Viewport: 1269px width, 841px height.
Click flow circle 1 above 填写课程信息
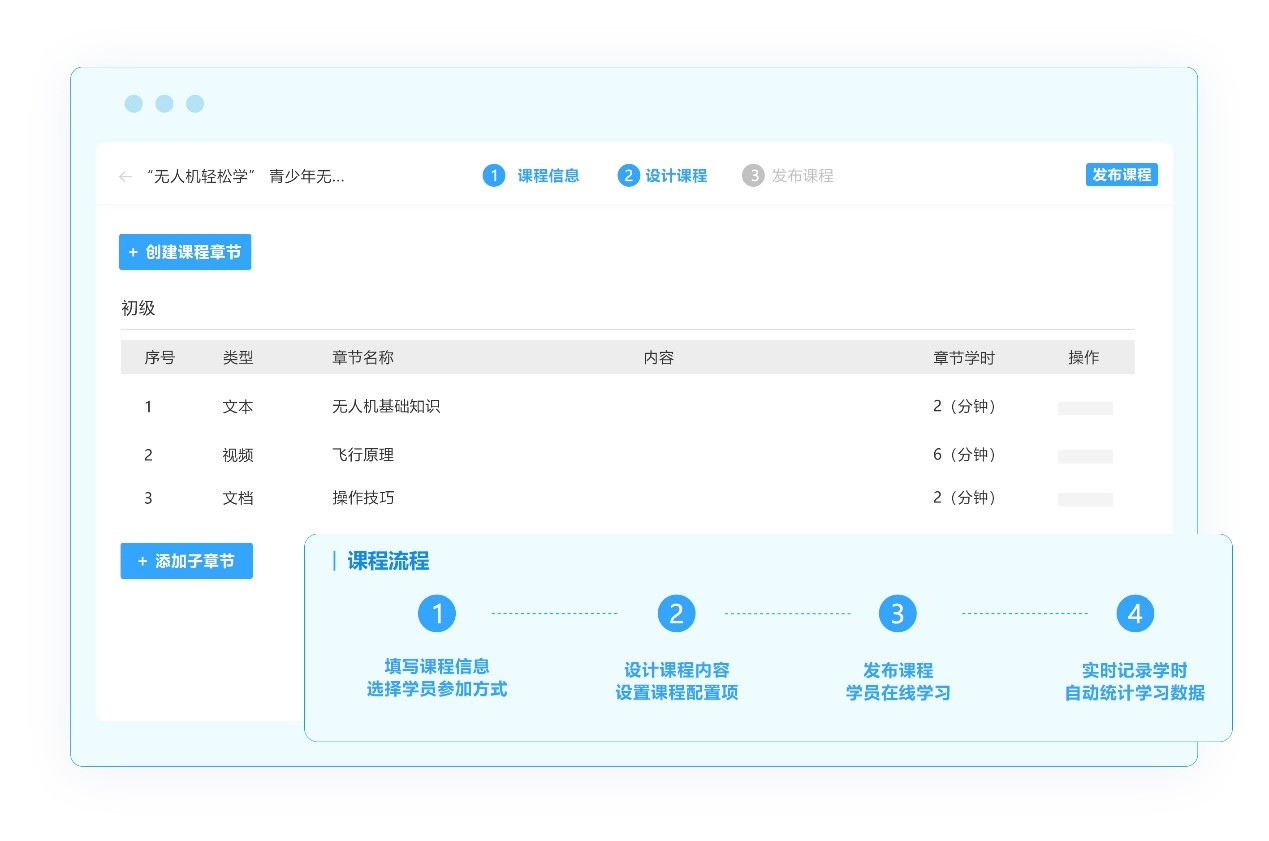point(437,613)
